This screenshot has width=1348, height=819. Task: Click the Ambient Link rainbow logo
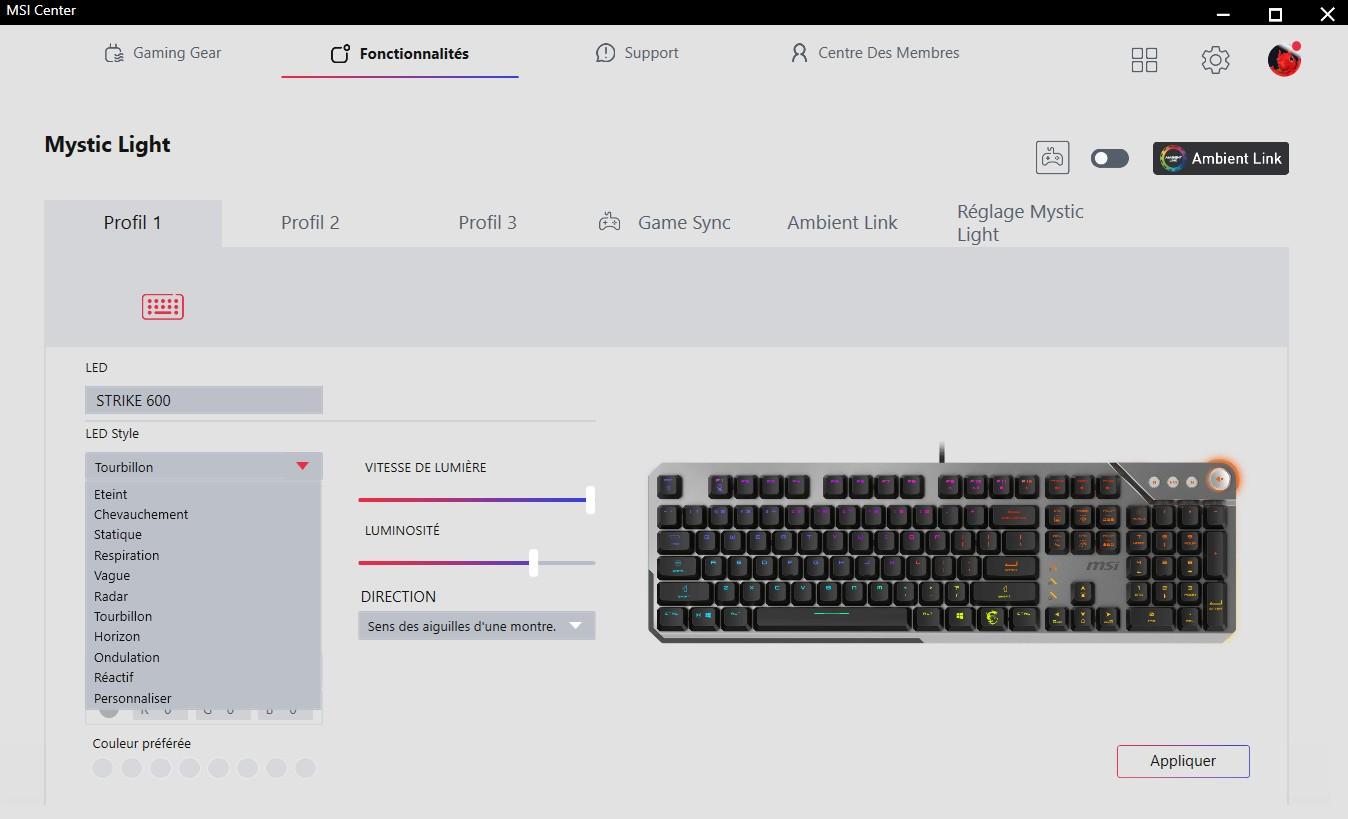tap(1173, 159)
